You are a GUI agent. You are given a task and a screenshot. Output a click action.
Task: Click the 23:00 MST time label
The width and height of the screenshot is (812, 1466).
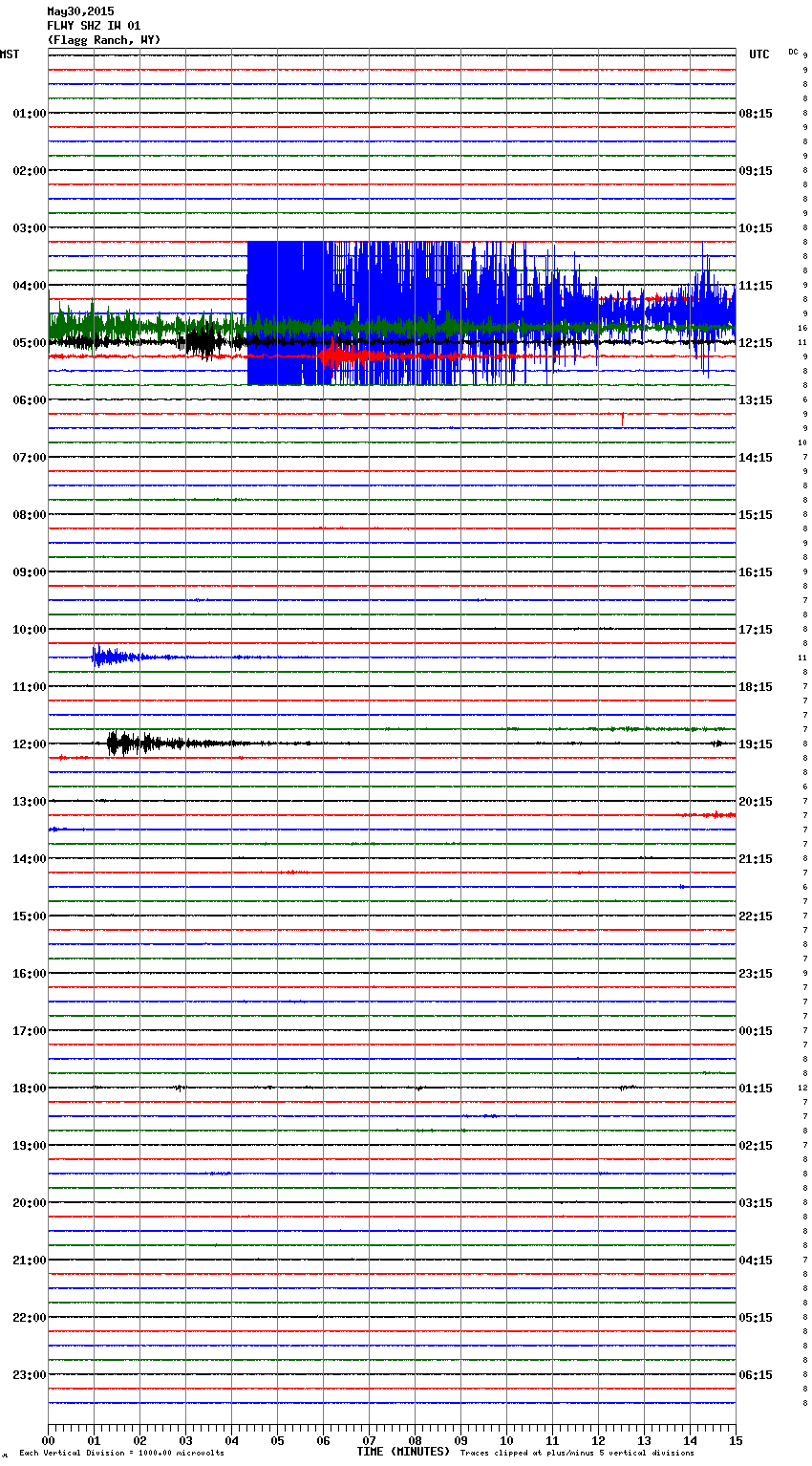click(x=30, y=1375)
